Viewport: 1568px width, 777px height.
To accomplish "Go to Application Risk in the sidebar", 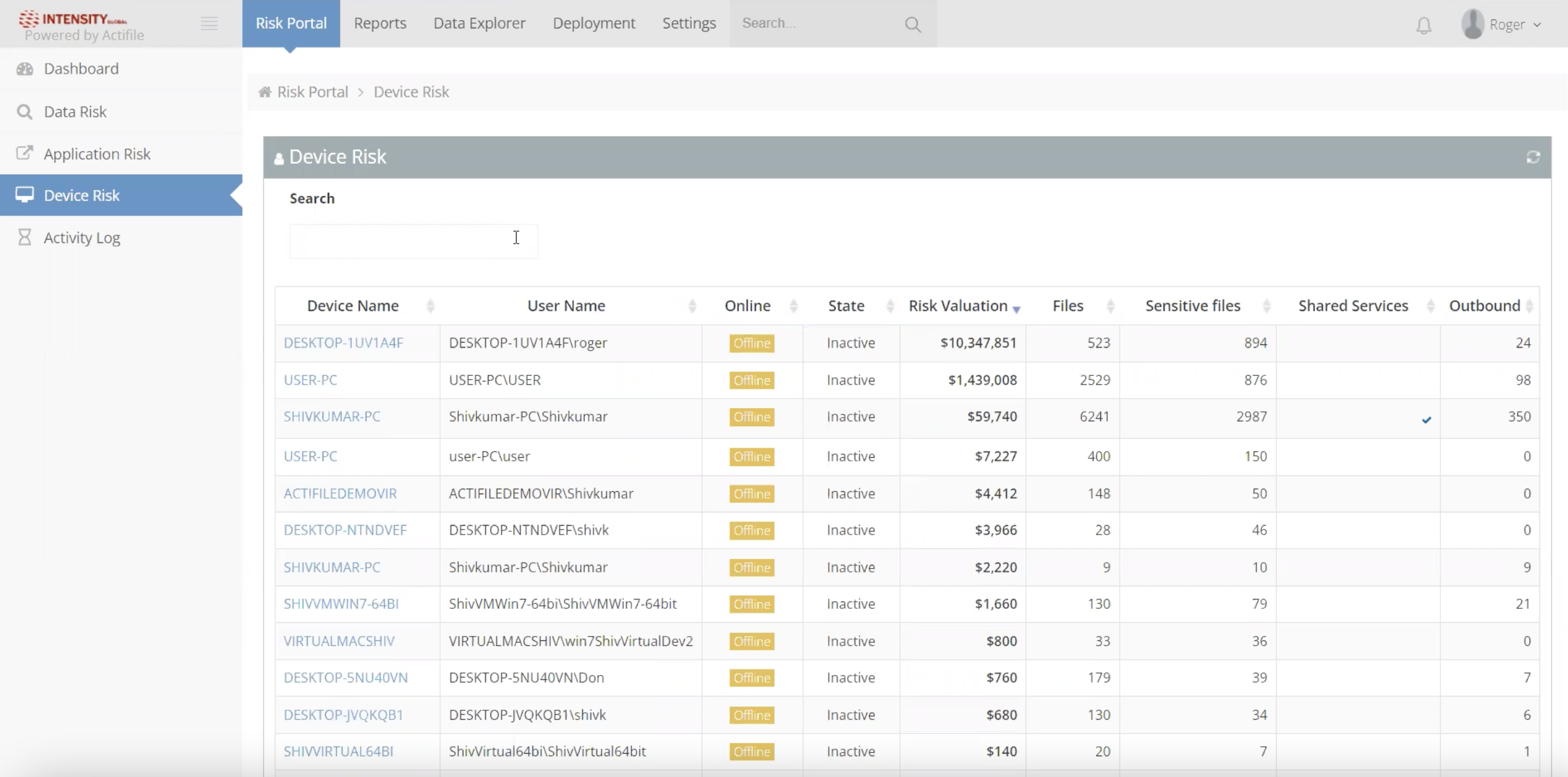I will tap(97, 154).
